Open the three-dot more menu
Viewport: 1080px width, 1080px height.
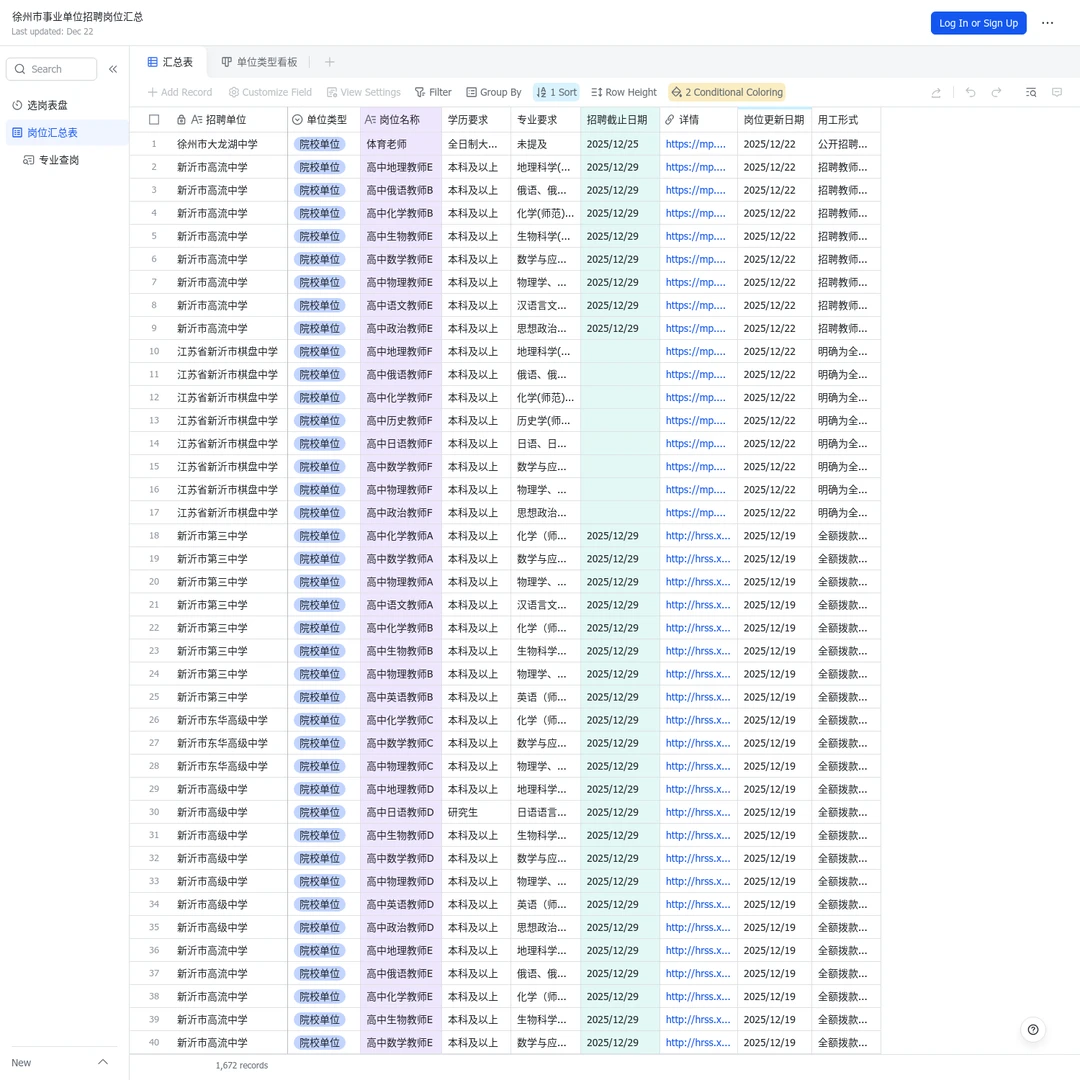(1048, 23)
